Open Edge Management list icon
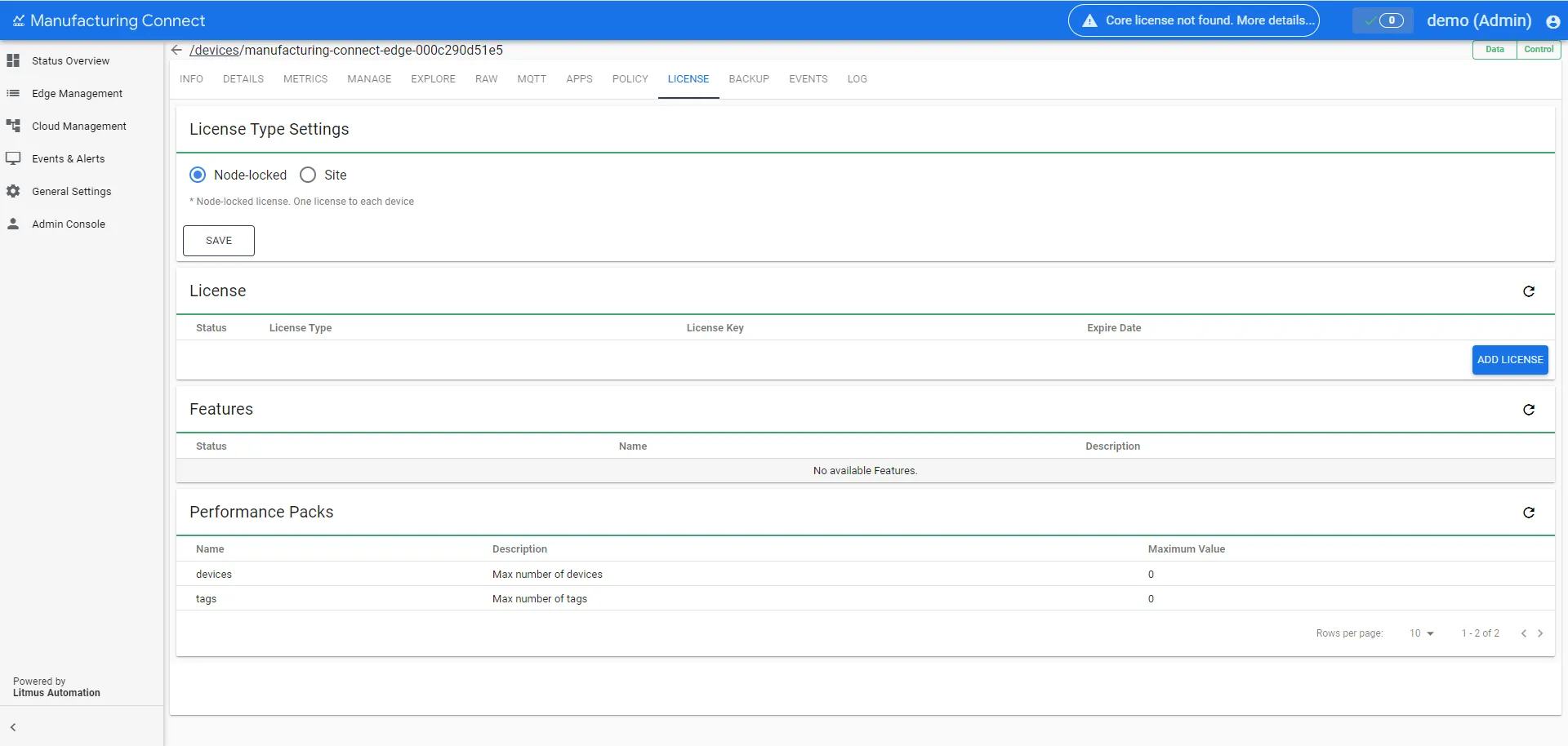 click(x=13, y=93)
